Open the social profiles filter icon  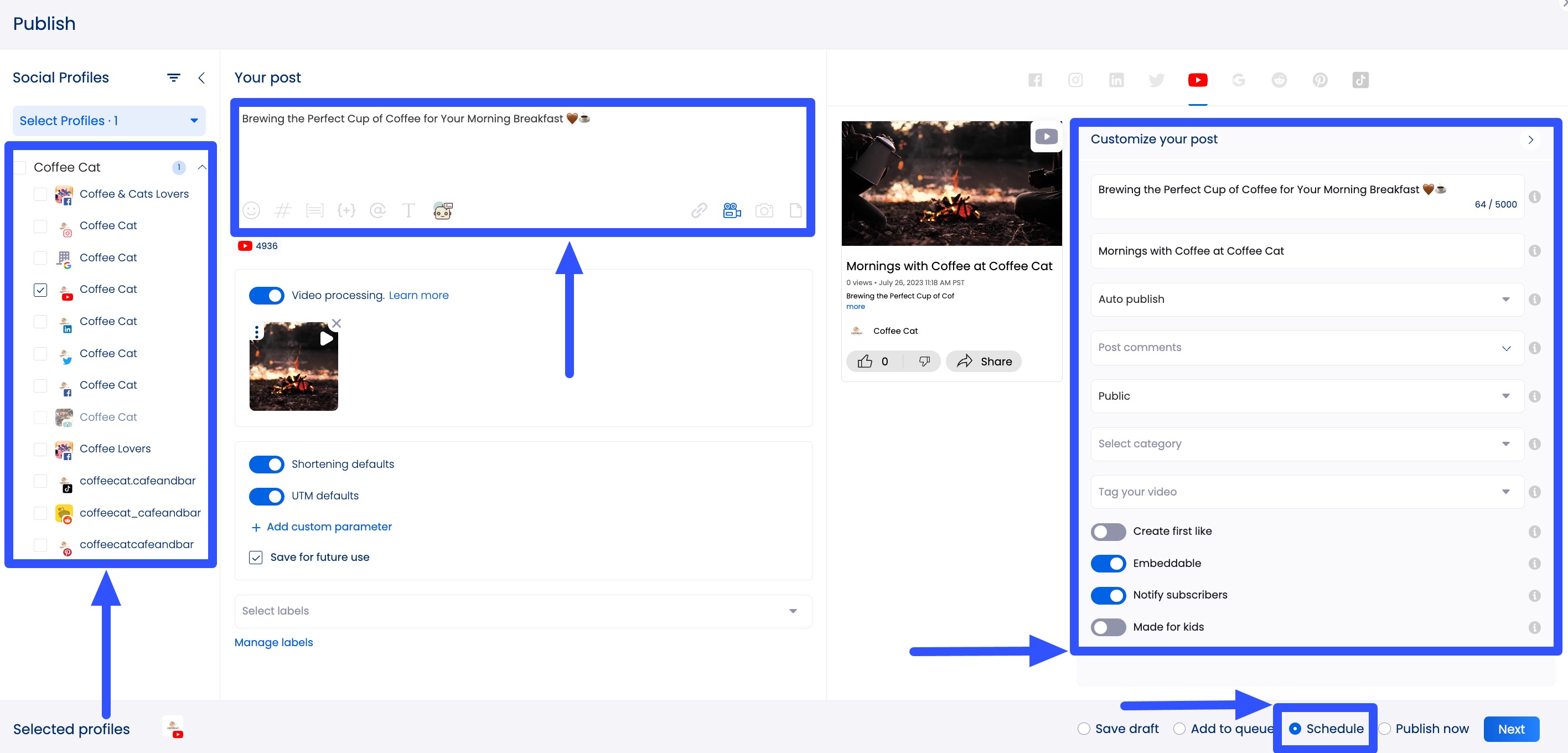(x=173, y=78)
